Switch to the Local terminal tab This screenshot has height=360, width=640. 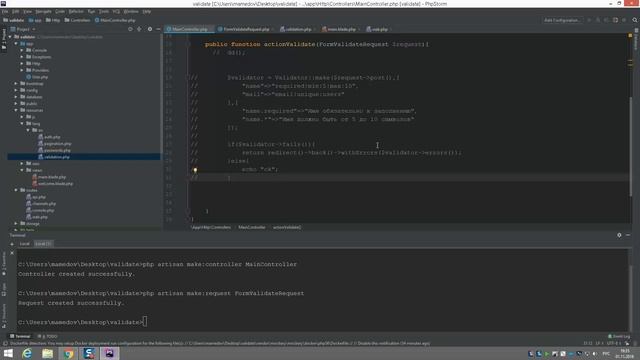pyautogui.click(x=24, y=244)
